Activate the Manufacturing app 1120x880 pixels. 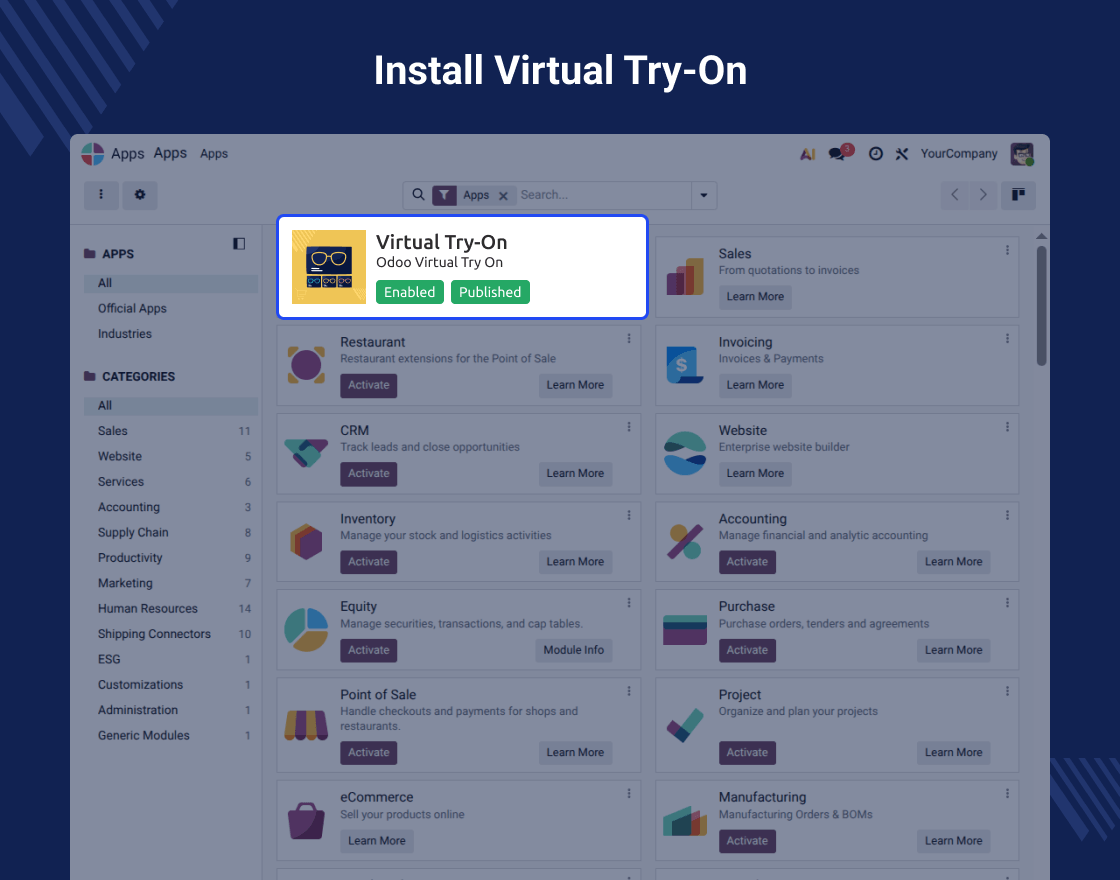(x=747, y=841)
